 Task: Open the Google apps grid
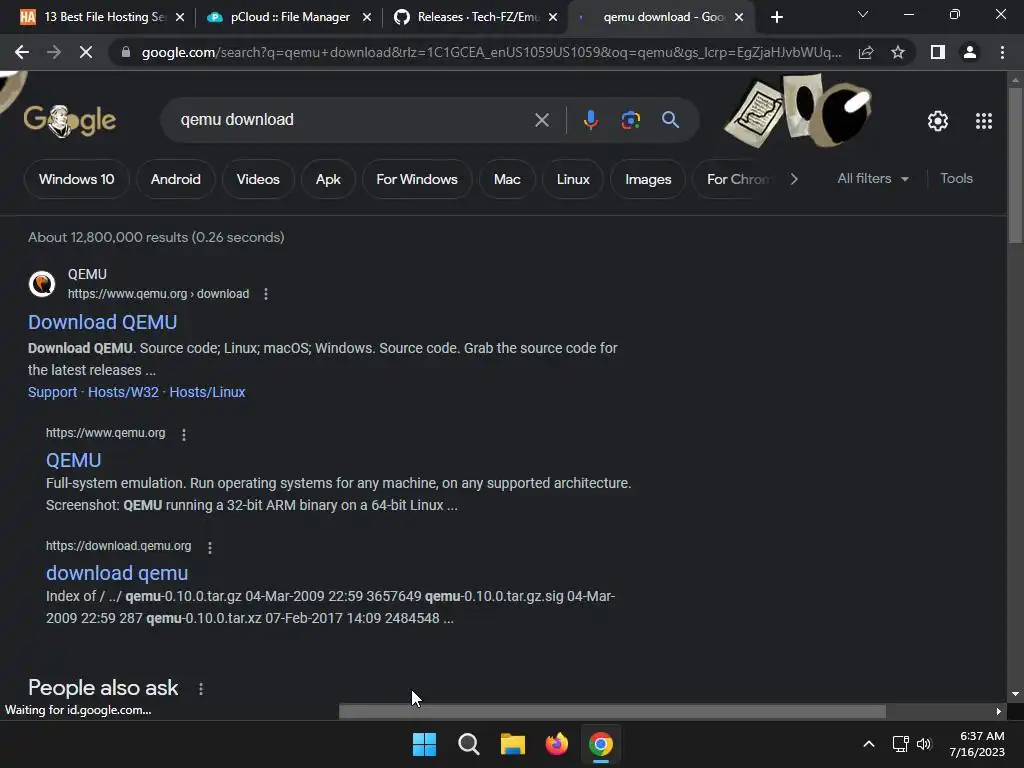point(984,121)
